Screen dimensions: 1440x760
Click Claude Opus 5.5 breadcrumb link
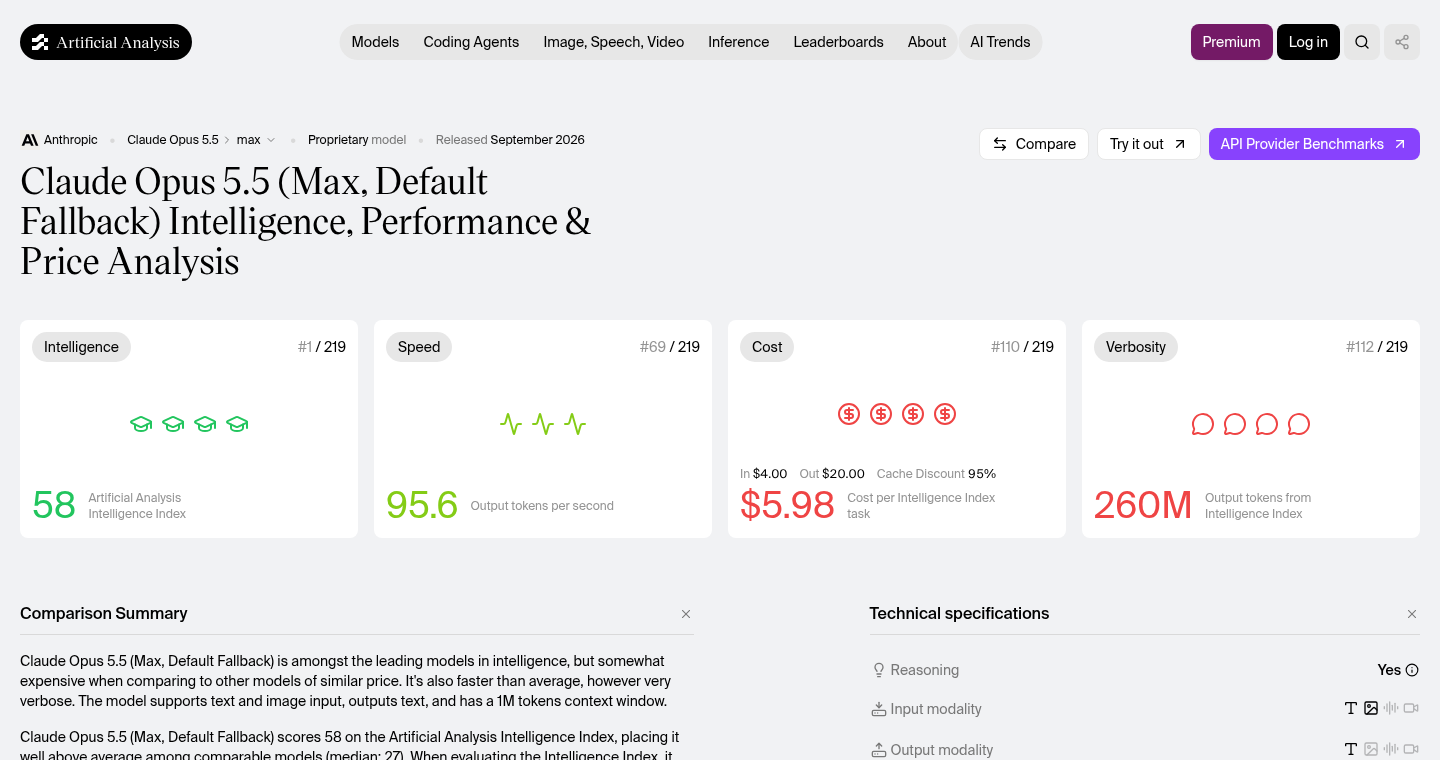click(173, 140)
